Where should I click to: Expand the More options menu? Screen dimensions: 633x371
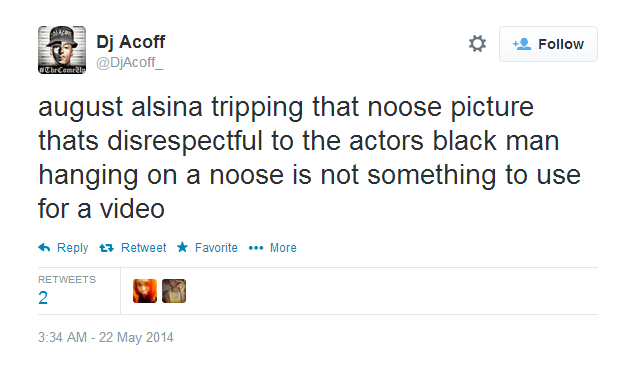pyautogui.click(x=283, y=247)
